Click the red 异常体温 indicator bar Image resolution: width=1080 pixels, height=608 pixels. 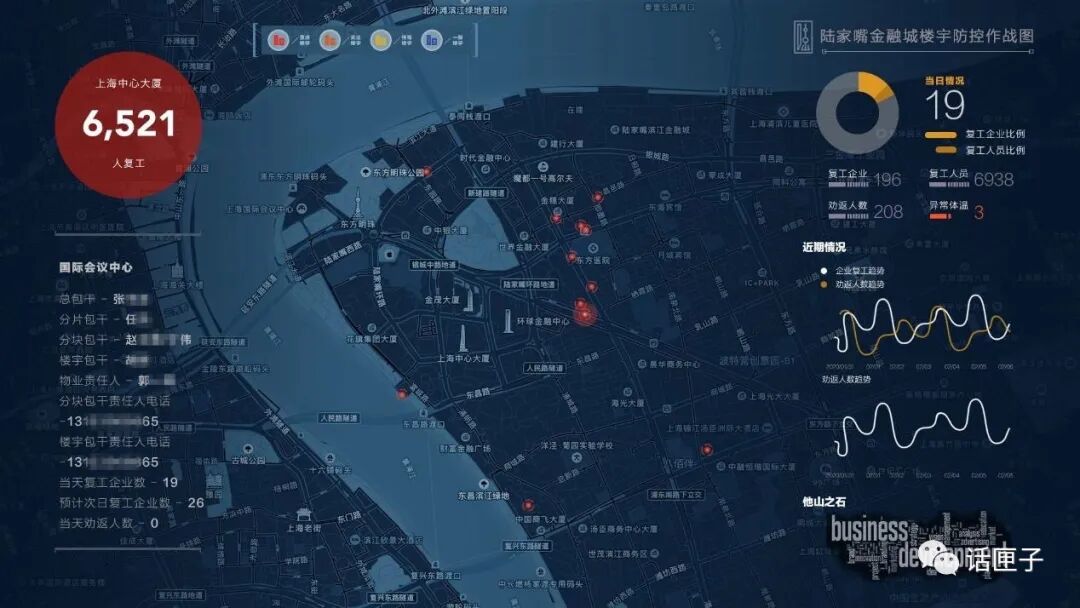pyautogui.click(x=940, y=218)
